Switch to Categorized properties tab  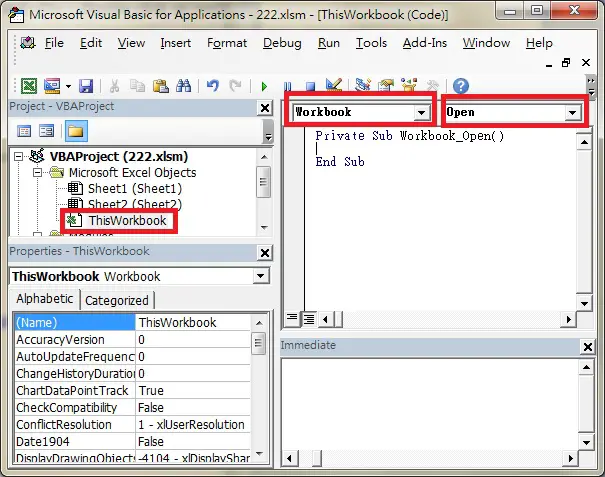pos(117,301)
